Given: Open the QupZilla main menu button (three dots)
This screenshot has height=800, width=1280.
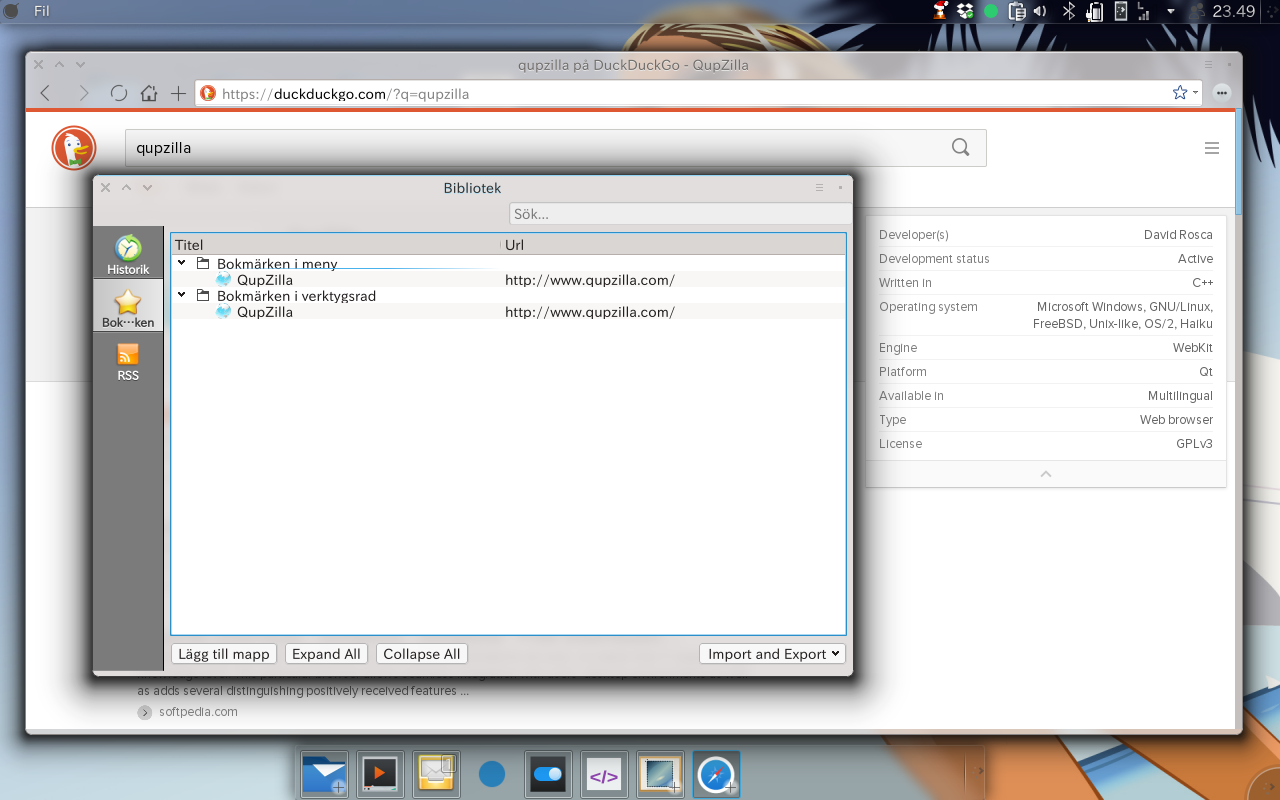Looking at the screenshot, I should (1222, 93).
